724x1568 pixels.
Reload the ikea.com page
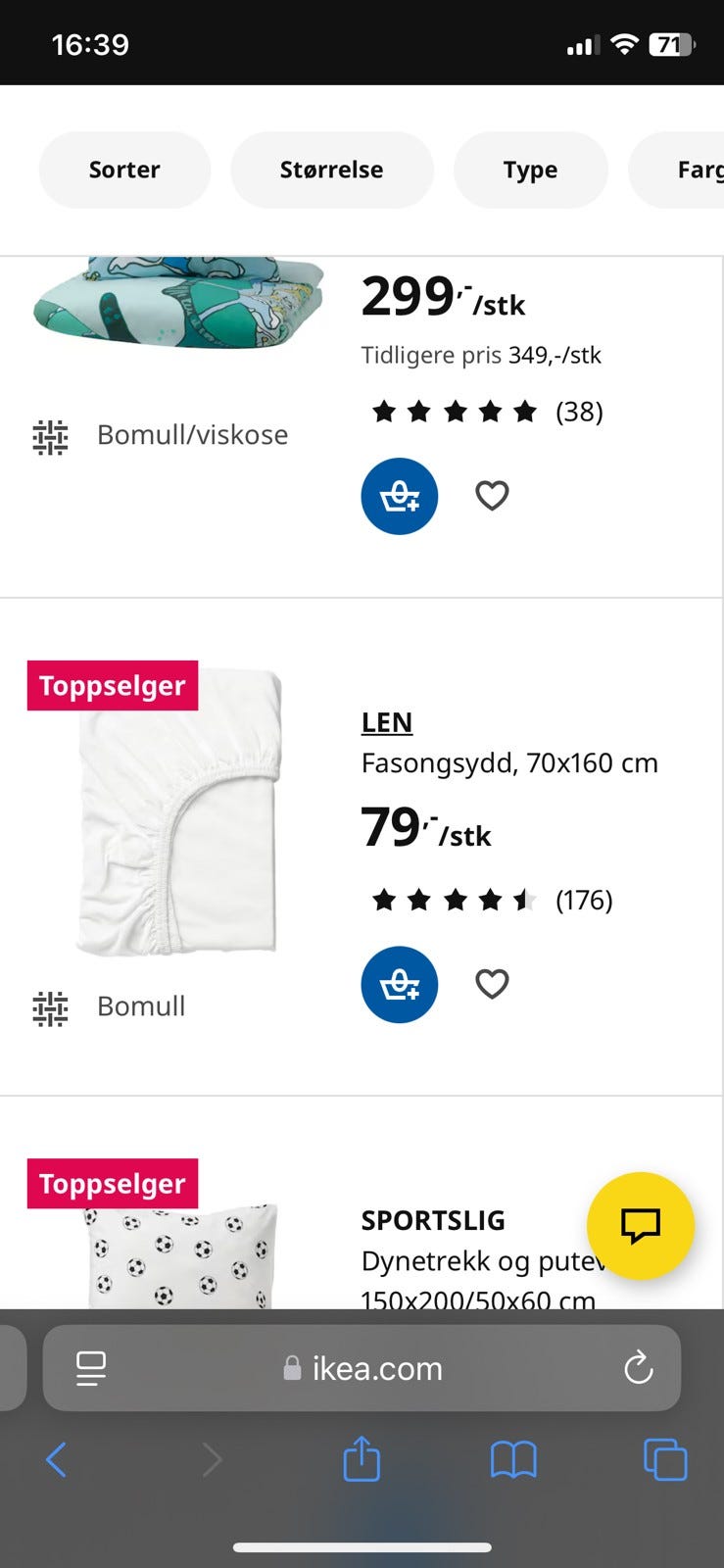(x=638, y=1367)
